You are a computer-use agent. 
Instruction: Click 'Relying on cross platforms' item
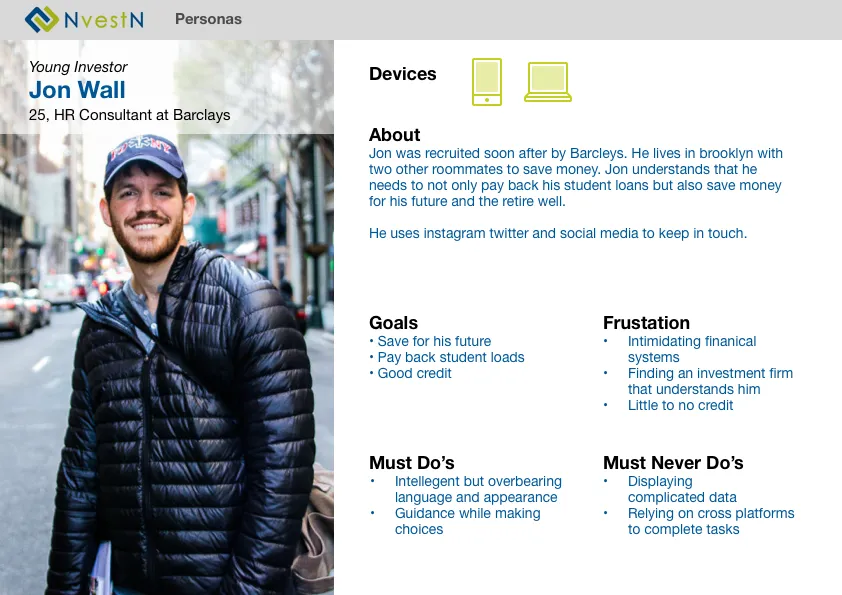(711, 521)
